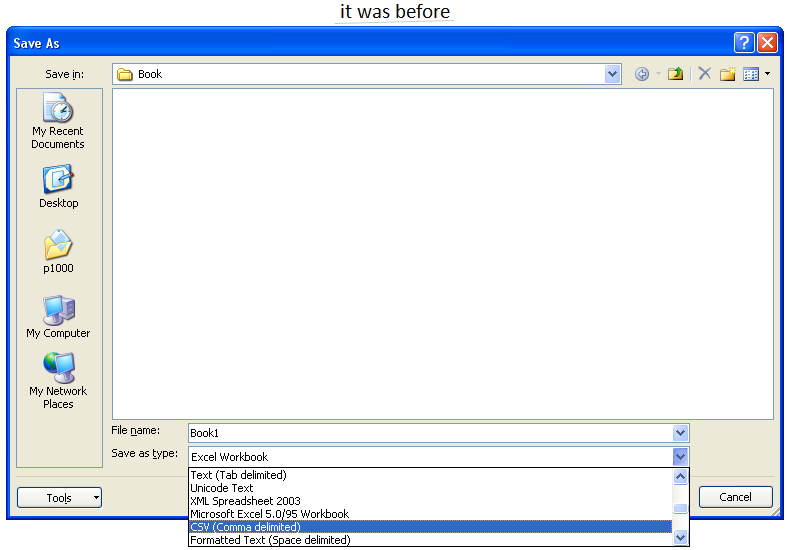Collapse the Save as type dropdown
Viewport: 790px width, 550px height.
click(680, 457)
